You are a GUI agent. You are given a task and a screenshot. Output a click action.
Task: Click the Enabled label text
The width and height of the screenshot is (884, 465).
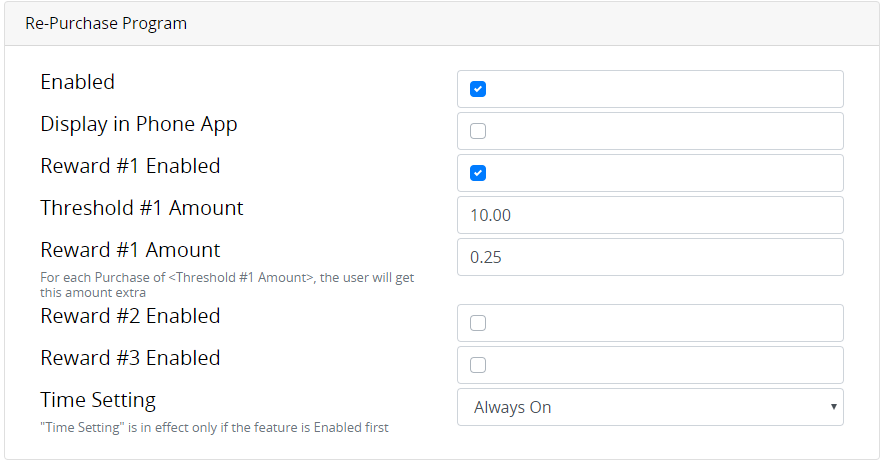(78, 82)
